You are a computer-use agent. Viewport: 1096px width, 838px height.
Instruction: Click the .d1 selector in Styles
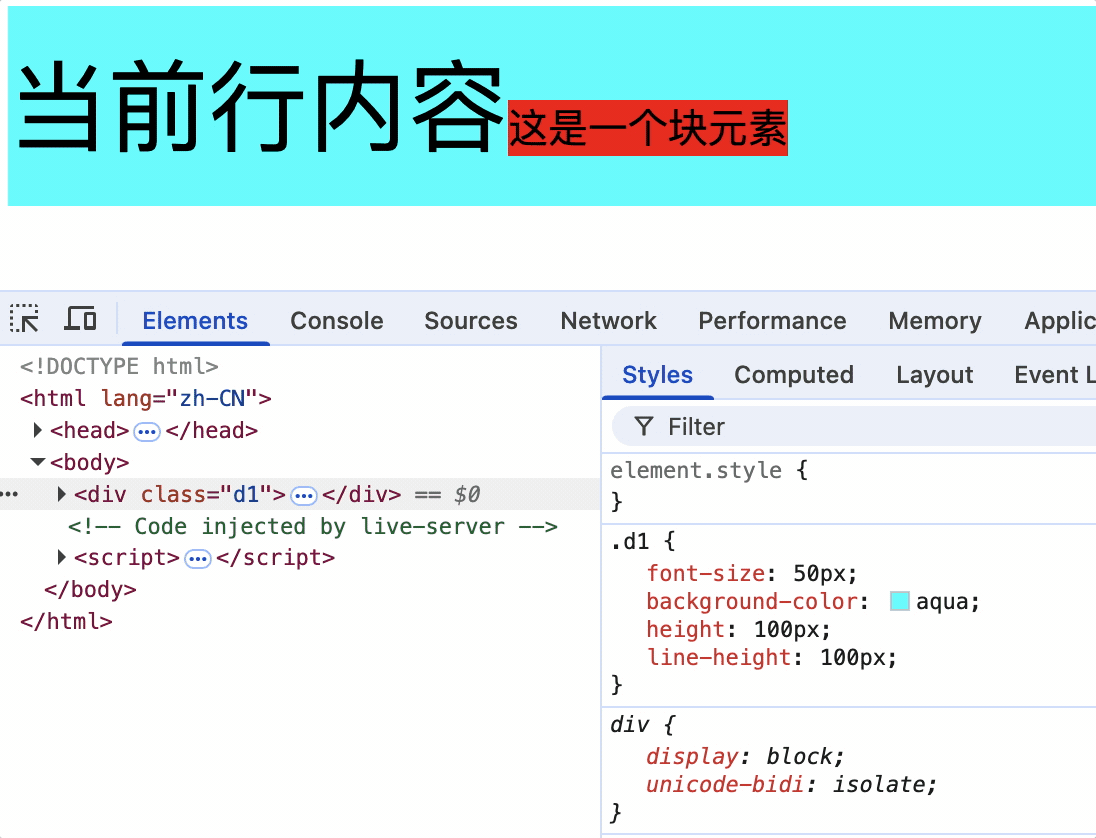click(630, 542)
